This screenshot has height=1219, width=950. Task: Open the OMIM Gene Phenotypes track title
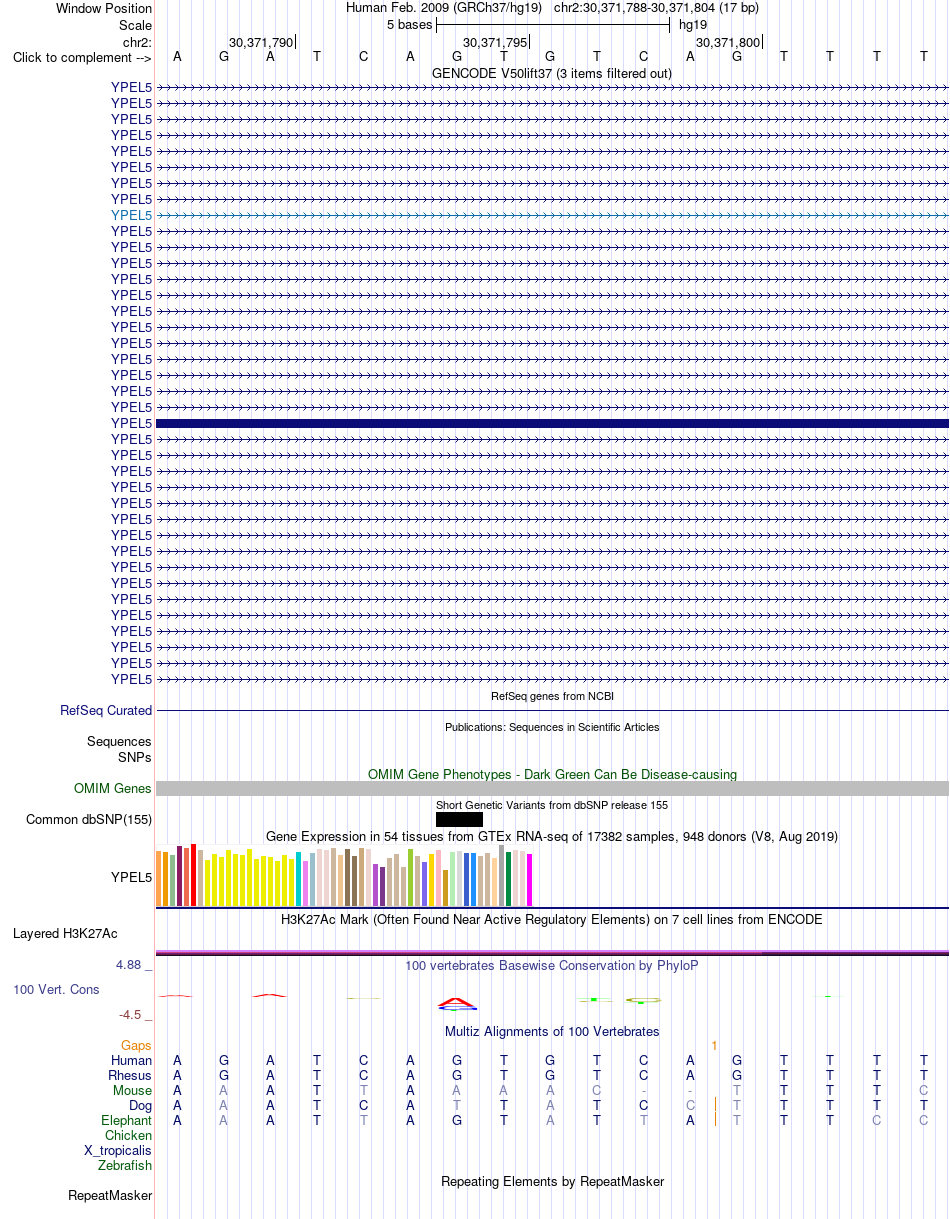(552, 774)
